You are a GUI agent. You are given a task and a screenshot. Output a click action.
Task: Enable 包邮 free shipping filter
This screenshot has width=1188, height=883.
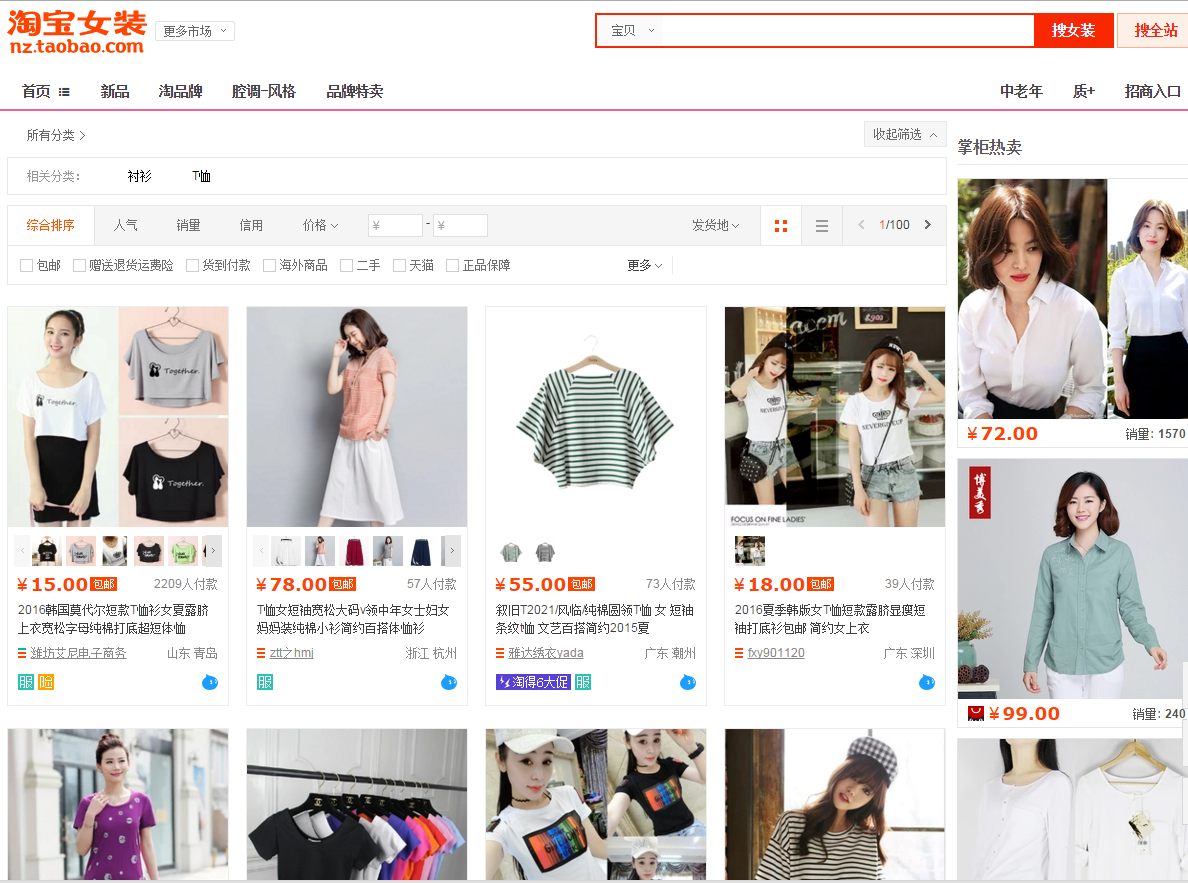tap(27, 265)
